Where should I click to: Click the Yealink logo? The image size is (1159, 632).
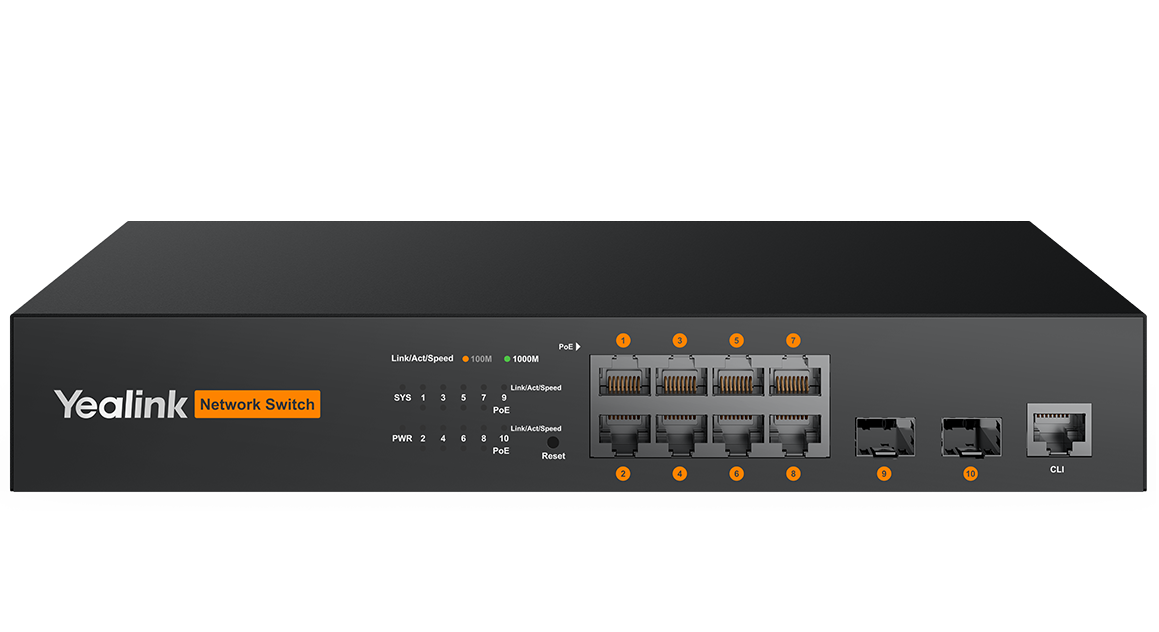coord(121,404)
